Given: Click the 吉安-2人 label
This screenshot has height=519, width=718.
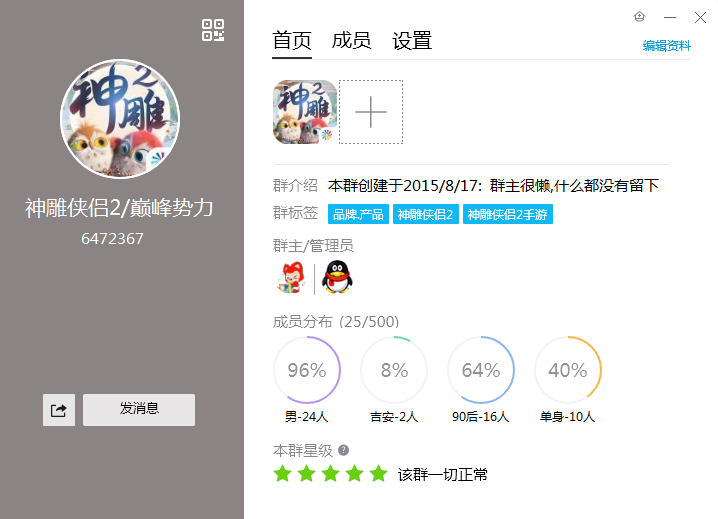Looking at the screenshot, I should tap(394, 417).
